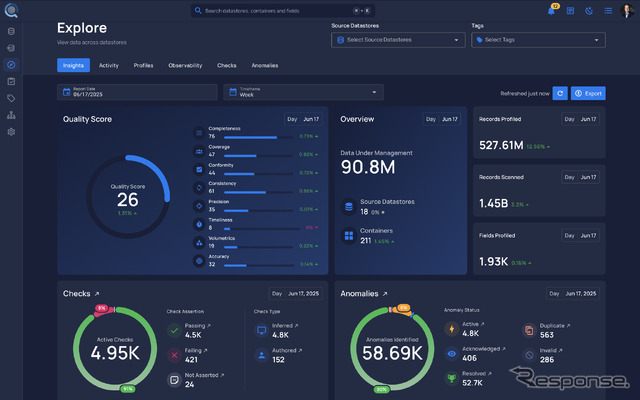Screen dimensions: 640x400
Task: Switch to the Anomalies tab
Action: [x=264, y=65]
